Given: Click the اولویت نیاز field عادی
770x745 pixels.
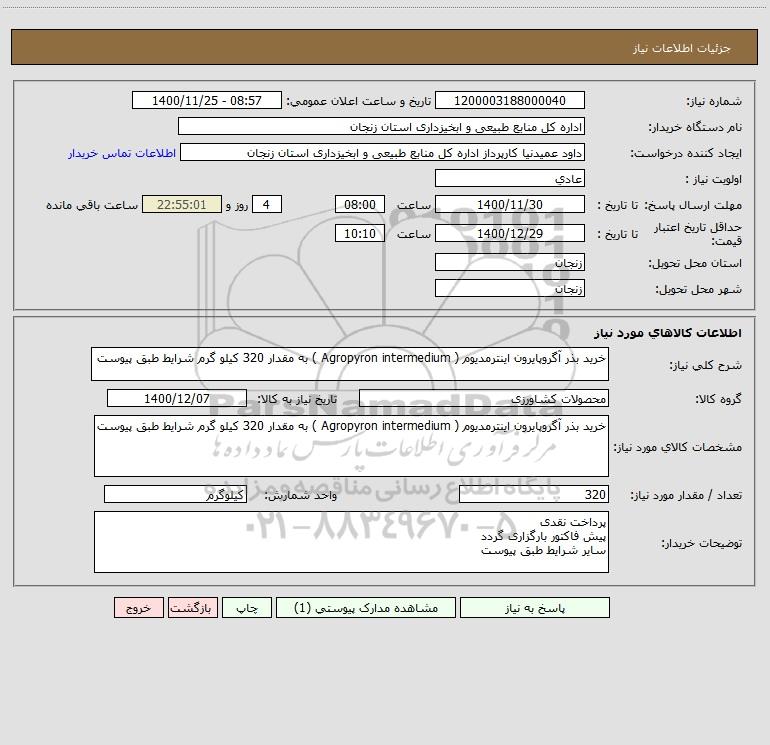Looking at the screenshot, I should point(510,178).
